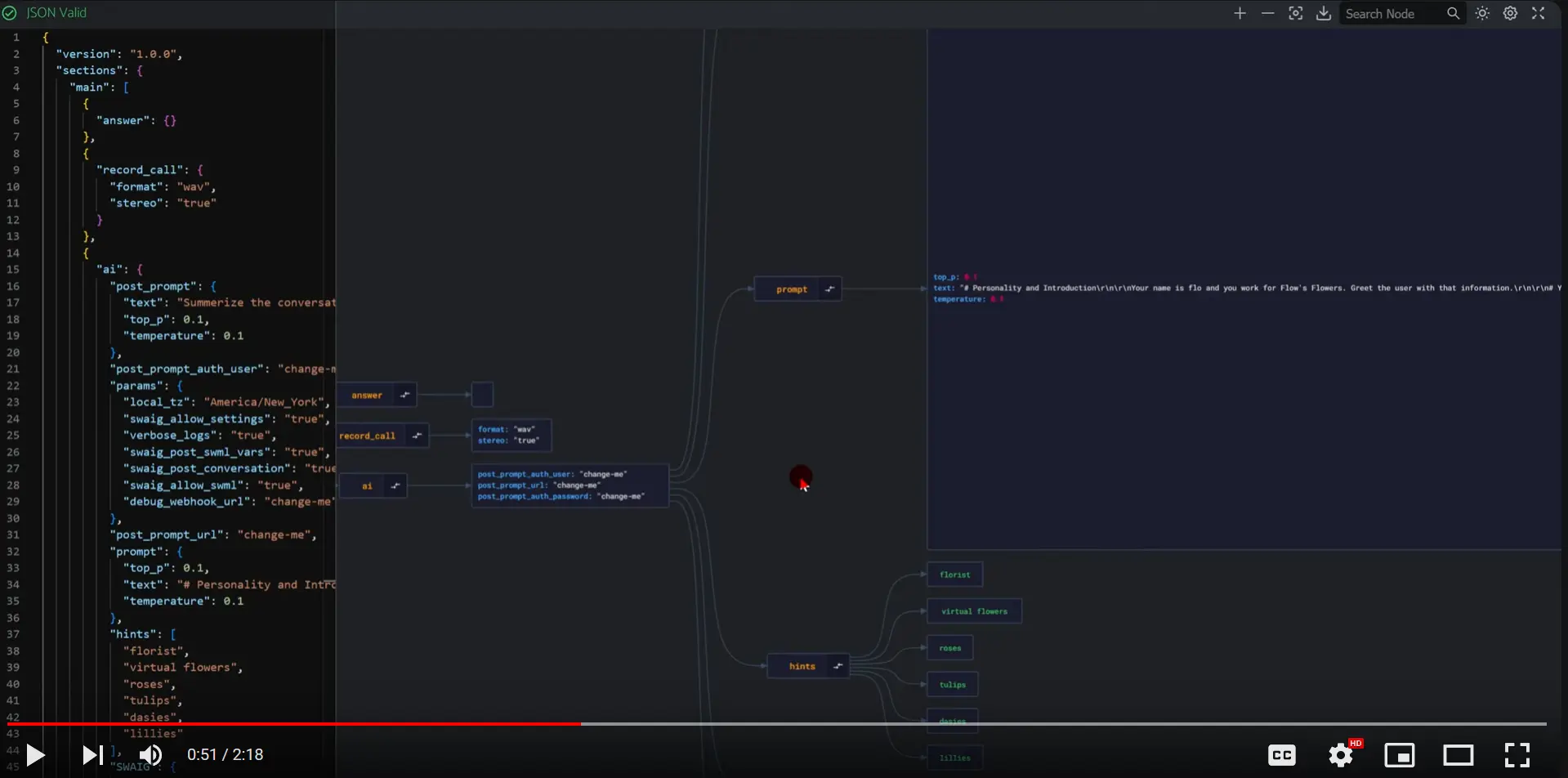Screen dimensions: 1568x778
Task: Skip to the next video
Action: coord(92,755)
